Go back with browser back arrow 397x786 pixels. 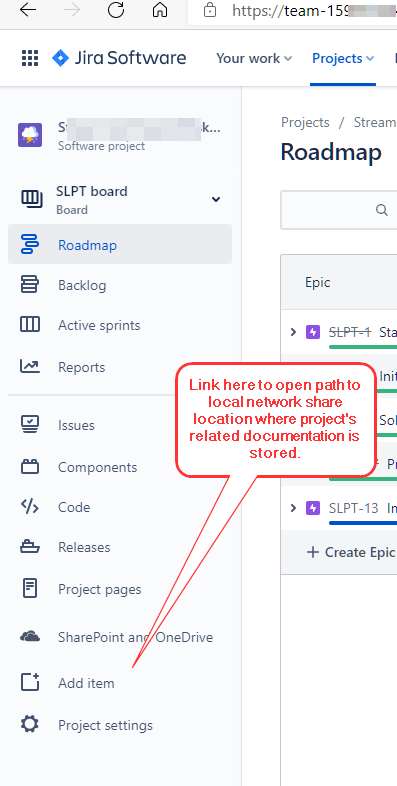[x=28, y=10]
